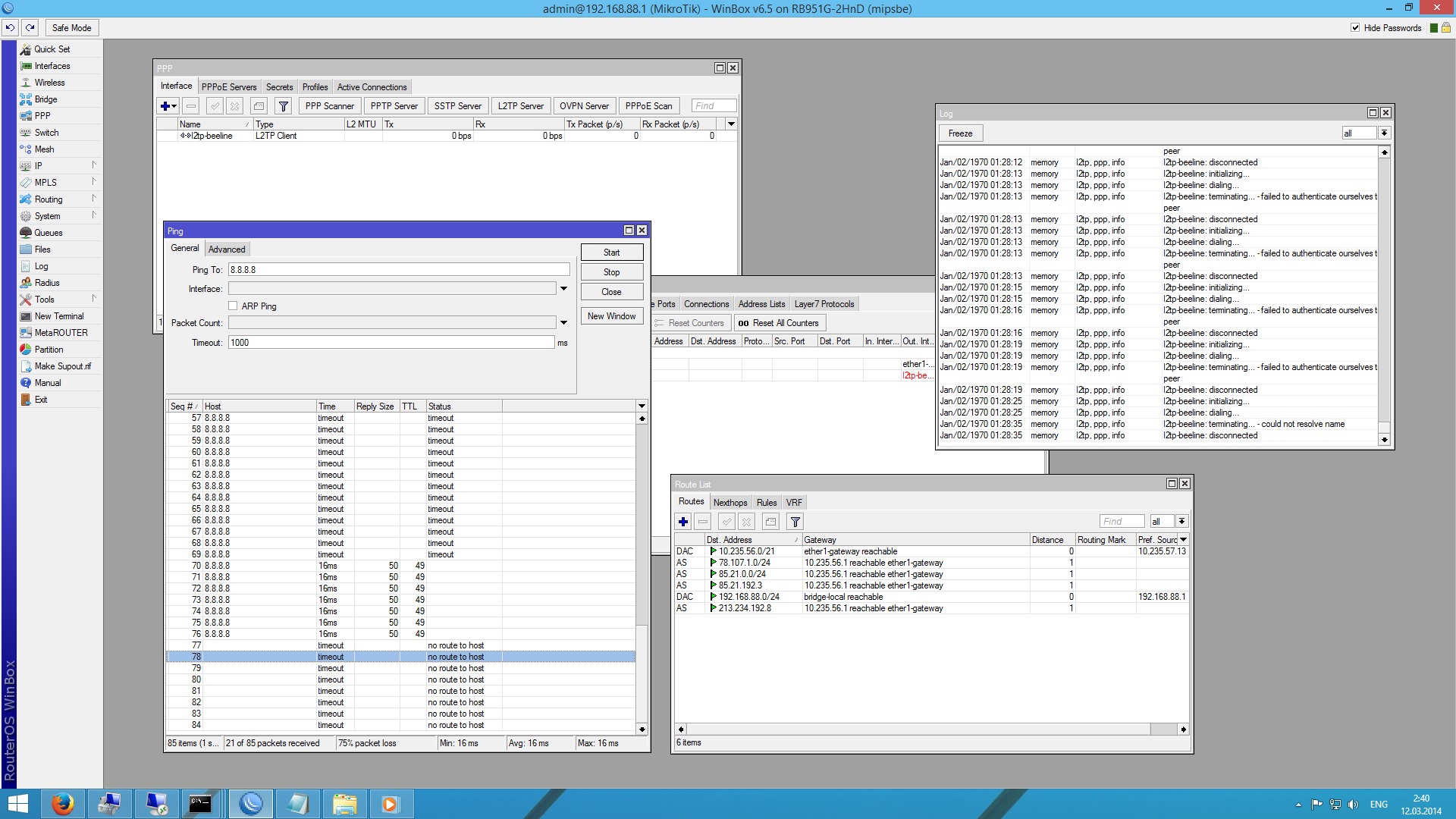Open Firefox from the taskbar
Screen dimensions: 1456x819
click(63, 804)
